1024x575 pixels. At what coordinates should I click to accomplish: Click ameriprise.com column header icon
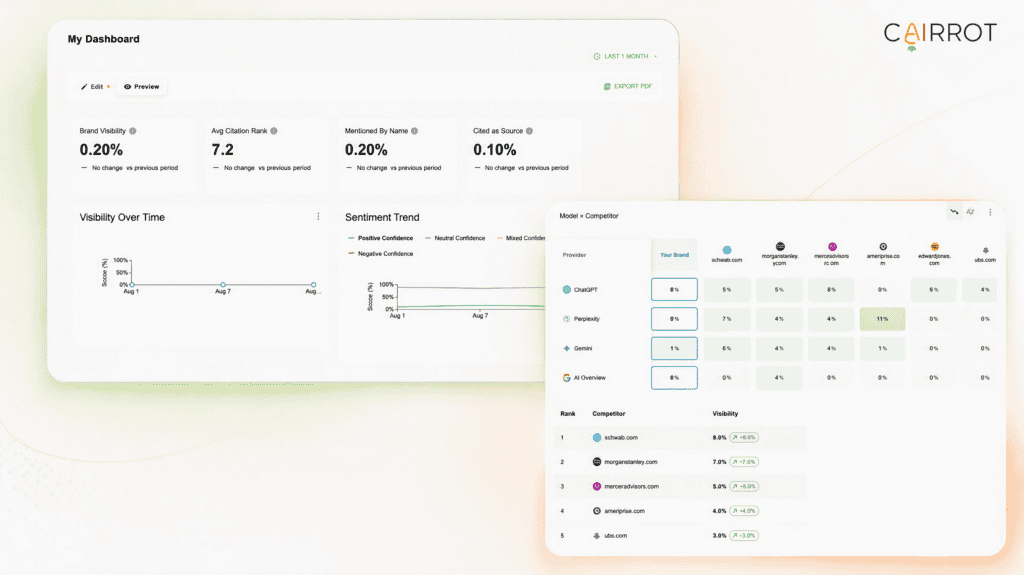point(883,246)
